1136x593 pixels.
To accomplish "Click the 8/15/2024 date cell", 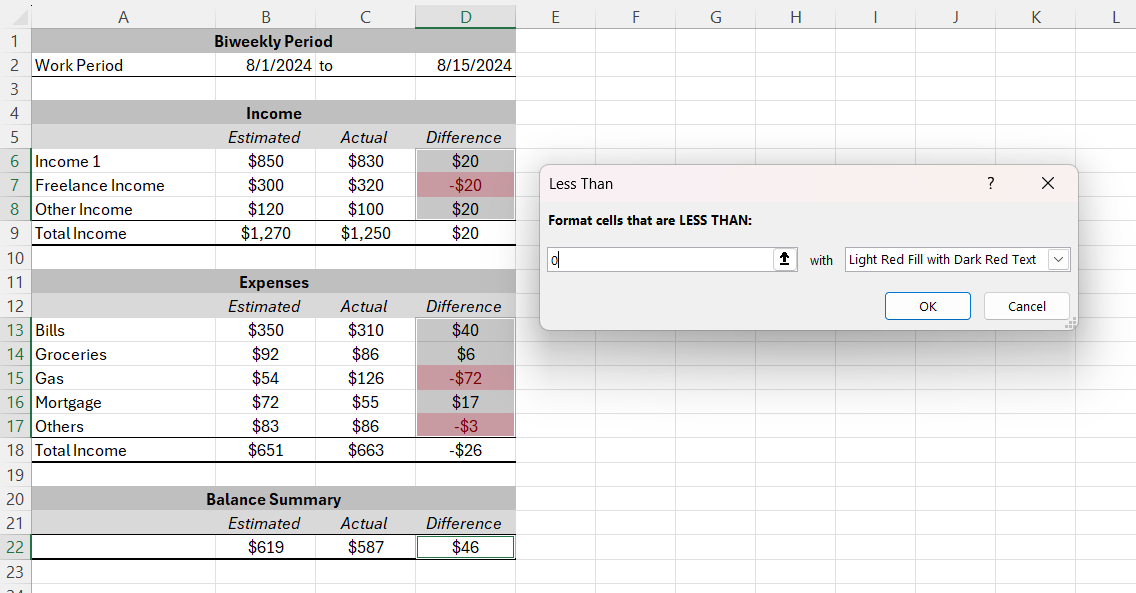I will click(x=465, y=65).
